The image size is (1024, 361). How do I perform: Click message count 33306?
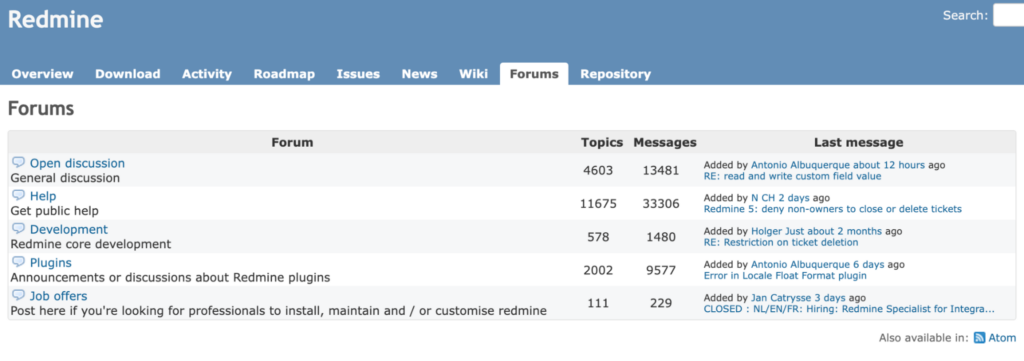point(661,204)
